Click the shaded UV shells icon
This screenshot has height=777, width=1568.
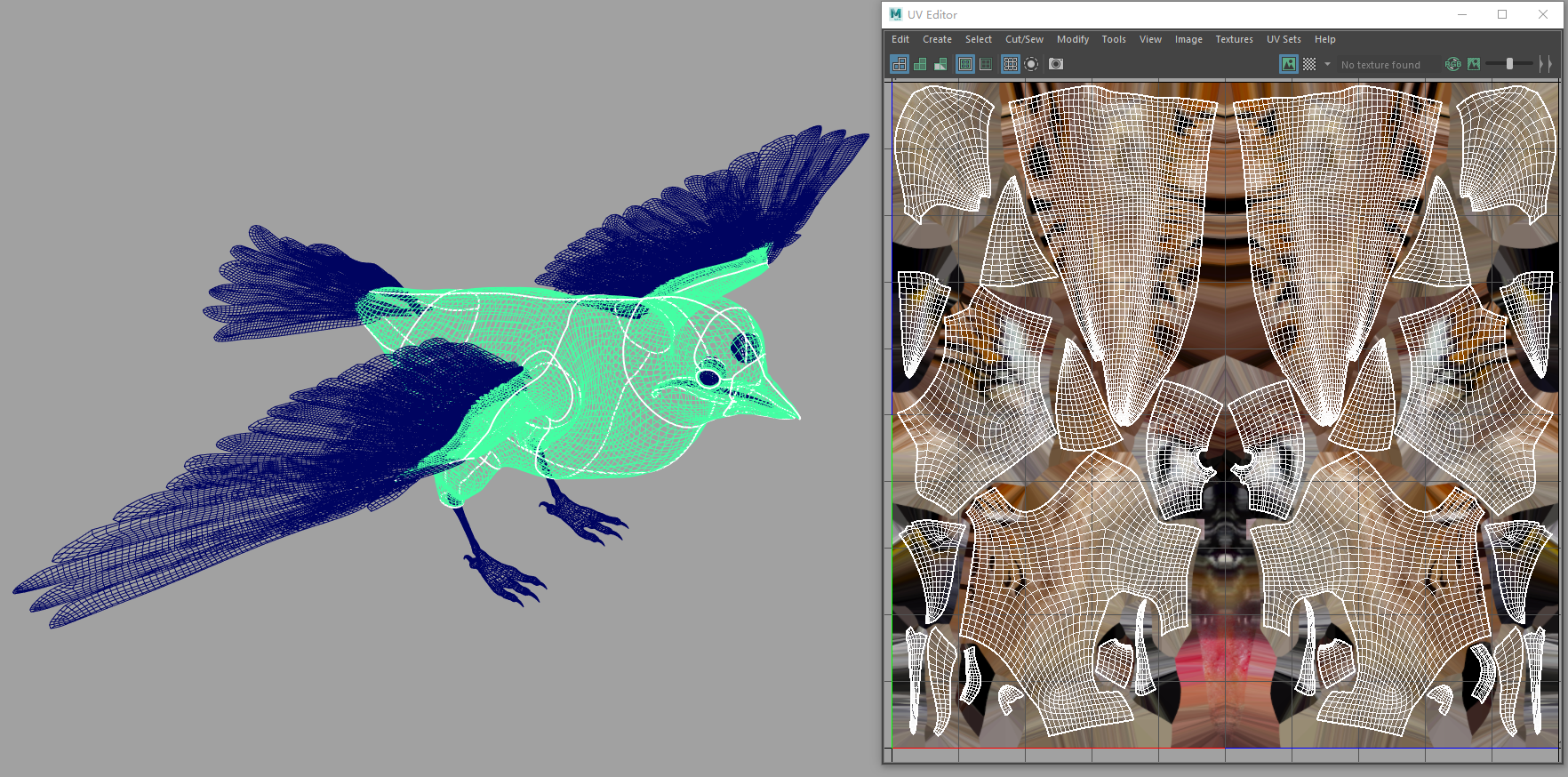pyautogui.click(x=920, y=64)
